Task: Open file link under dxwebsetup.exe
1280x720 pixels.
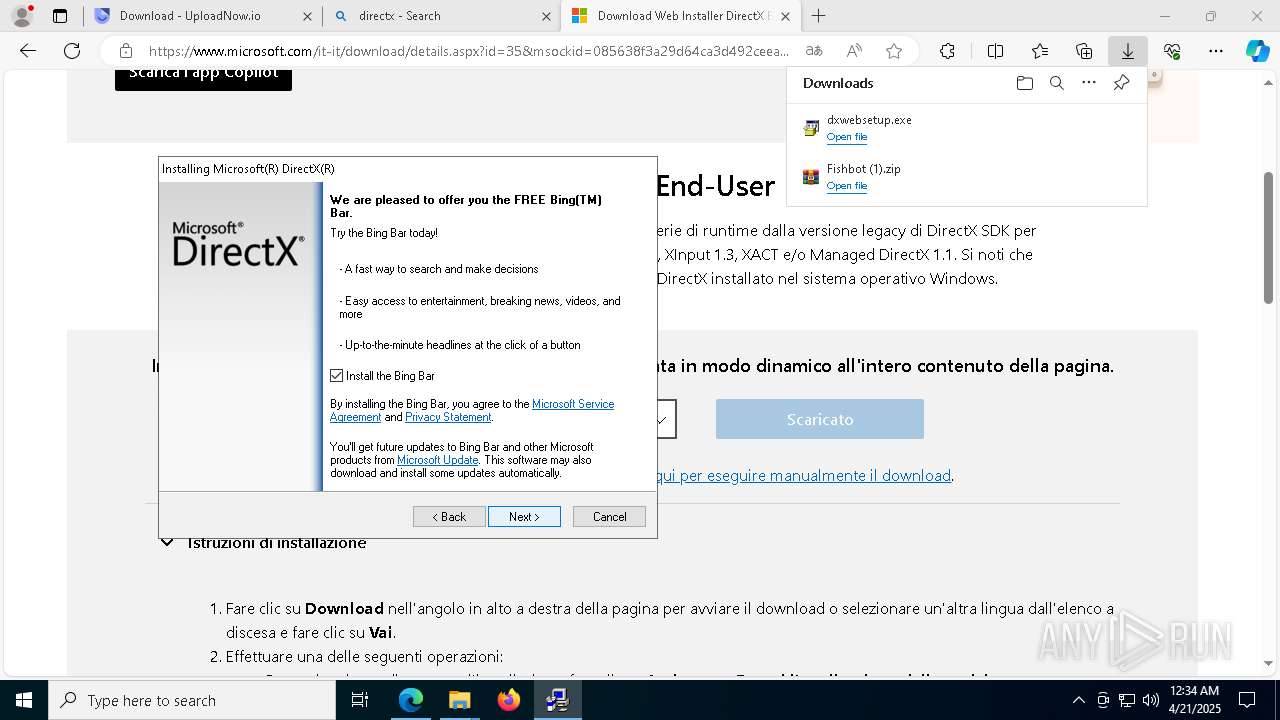Action: tap(847, 137)
